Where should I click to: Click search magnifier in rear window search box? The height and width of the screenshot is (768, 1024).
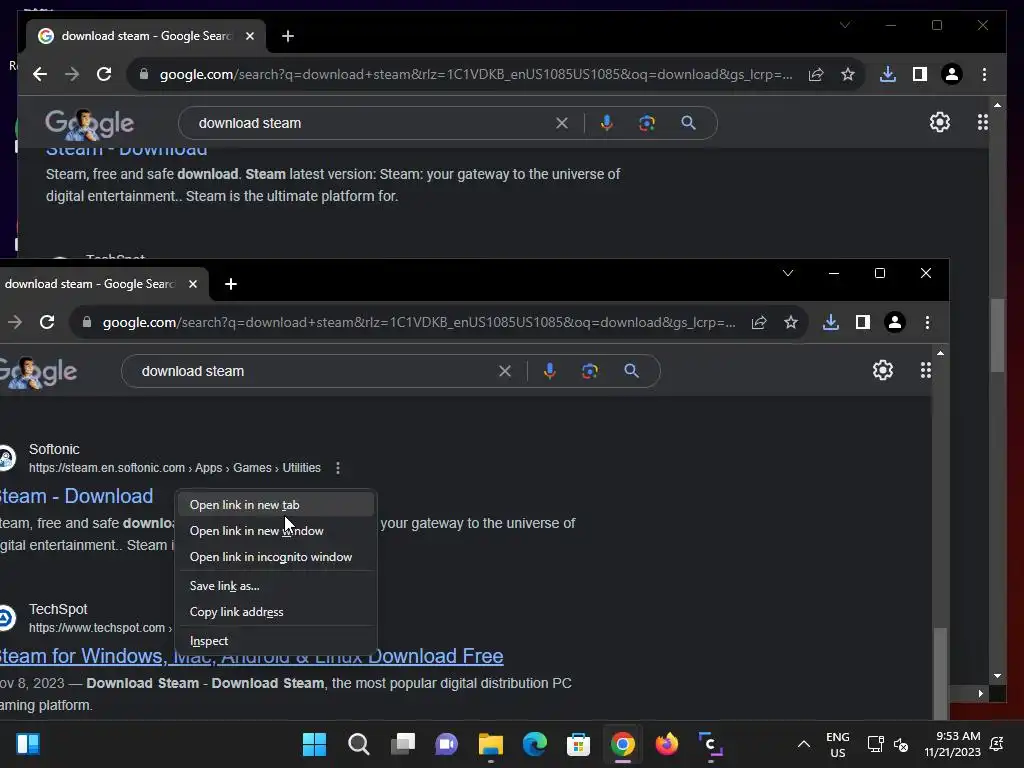(x=688, y=123)
